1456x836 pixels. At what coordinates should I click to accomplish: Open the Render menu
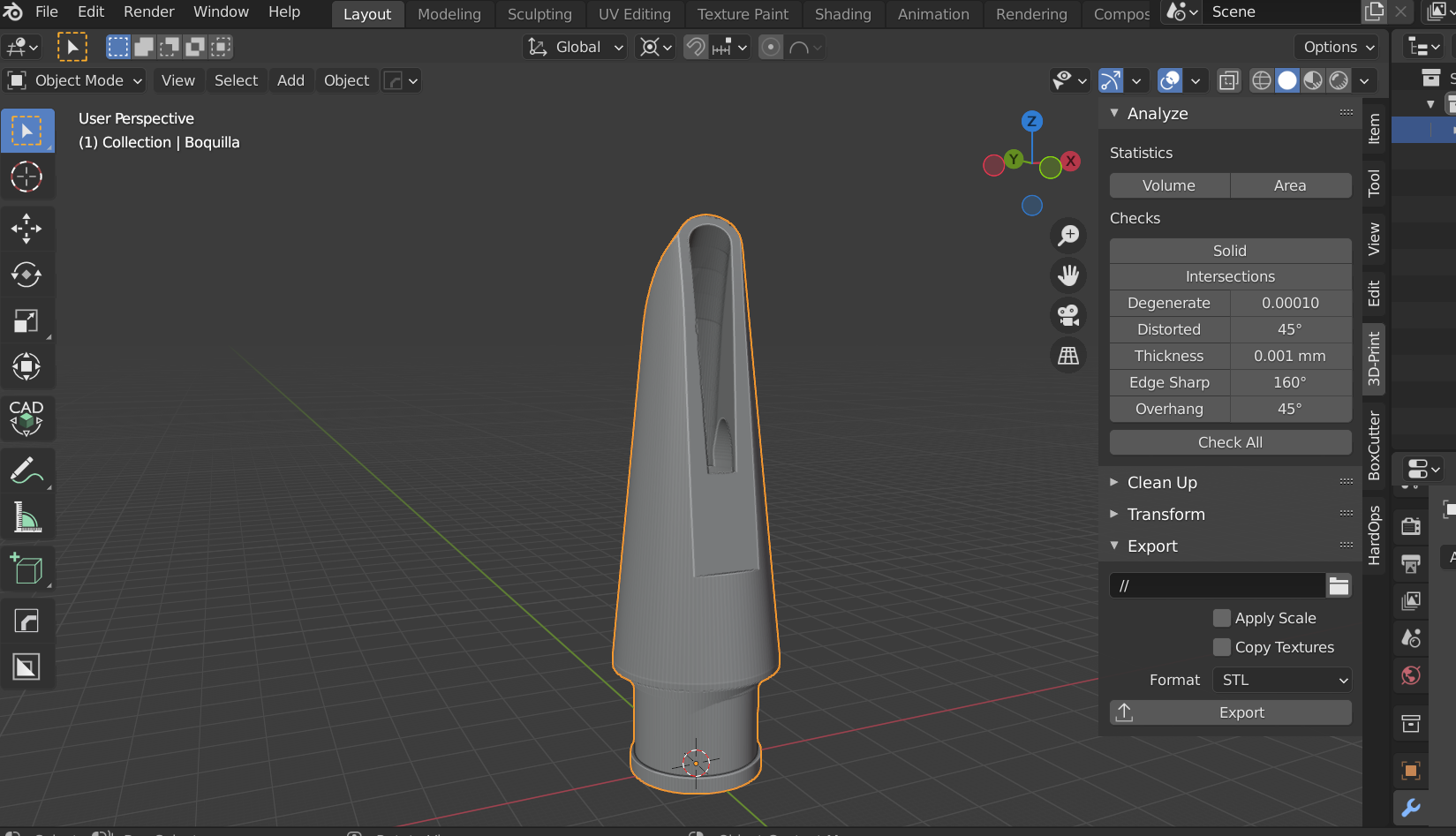pos(148,11)
